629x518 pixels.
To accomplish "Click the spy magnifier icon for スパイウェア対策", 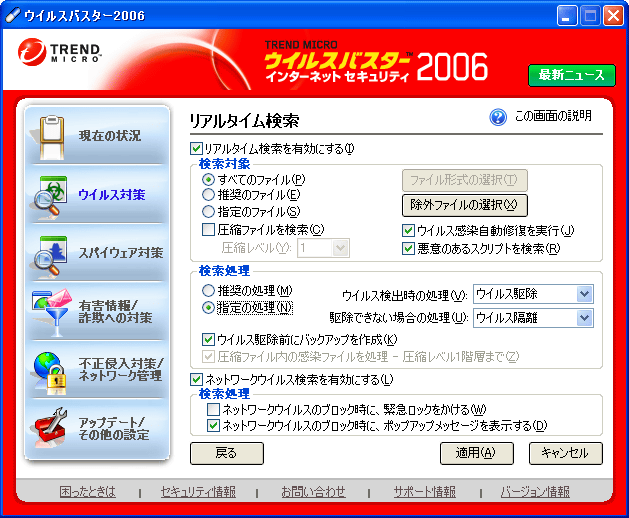I will (51, 255).
